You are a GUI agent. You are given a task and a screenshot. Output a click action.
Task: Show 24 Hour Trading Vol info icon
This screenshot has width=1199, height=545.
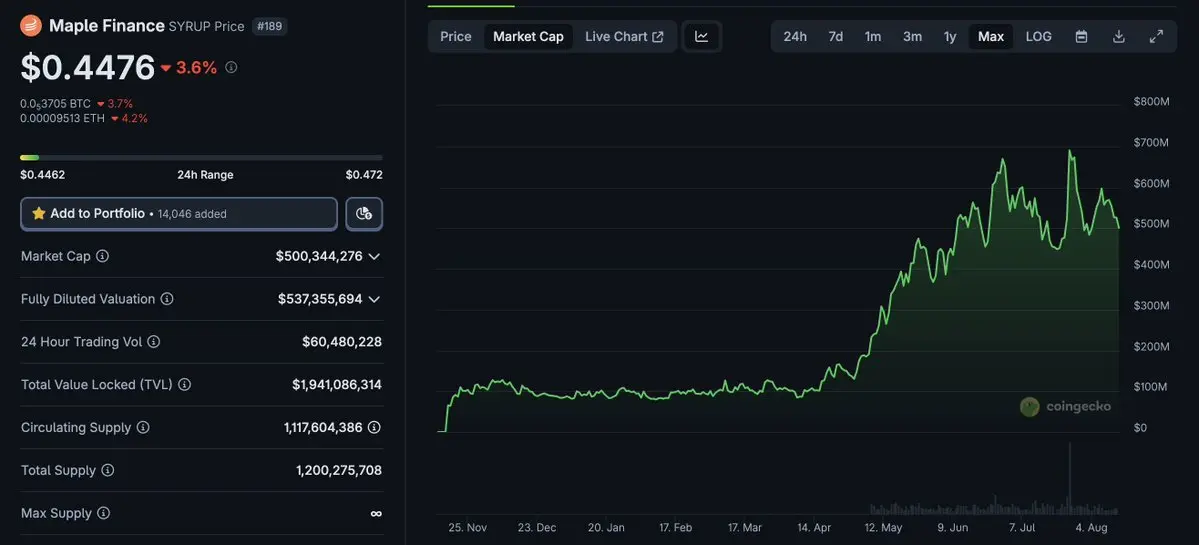point(154,342)
